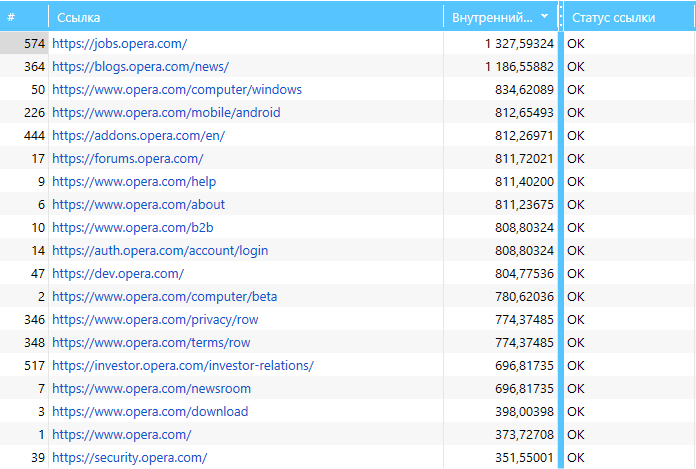
Task: Open the www.opera.com/download link
Action: 150,412
